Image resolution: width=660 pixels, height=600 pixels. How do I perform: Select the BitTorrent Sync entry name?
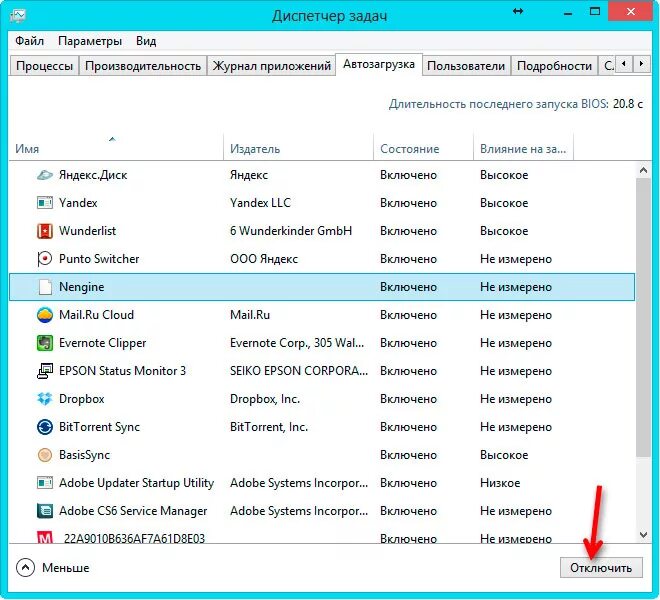[x=99, y=427]
